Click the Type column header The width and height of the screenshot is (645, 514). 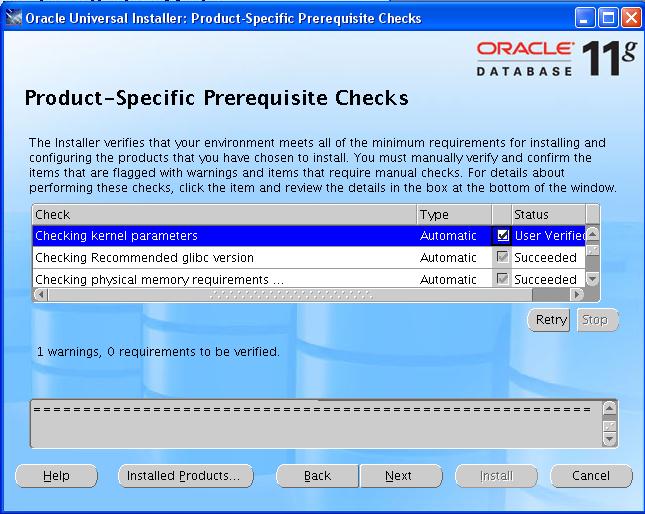(x=454, y=214)
